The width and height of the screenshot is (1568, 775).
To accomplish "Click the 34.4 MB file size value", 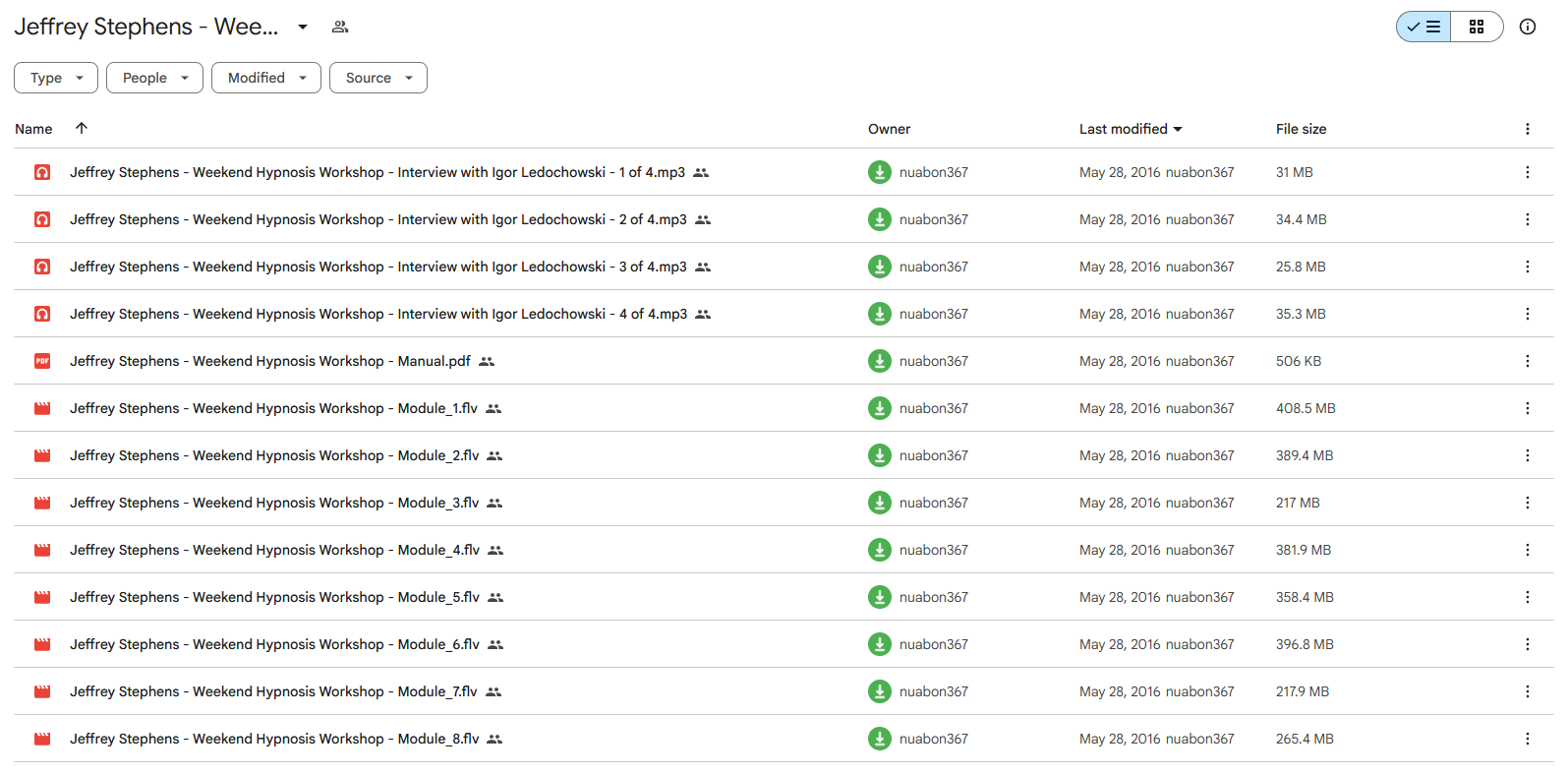I will click(1302, 219).
